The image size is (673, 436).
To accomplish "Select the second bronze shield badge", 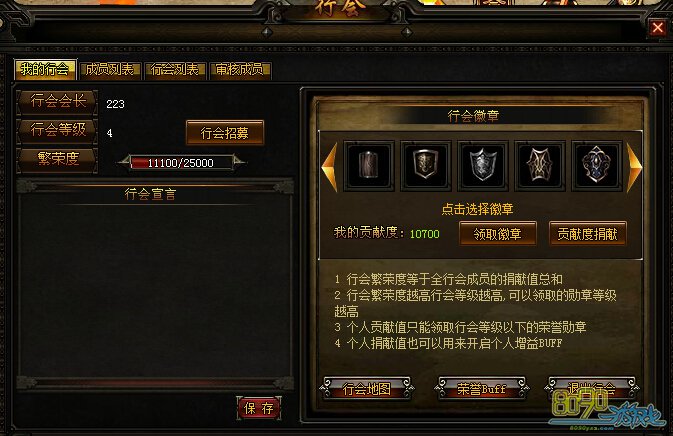I will tap(425, 165).
